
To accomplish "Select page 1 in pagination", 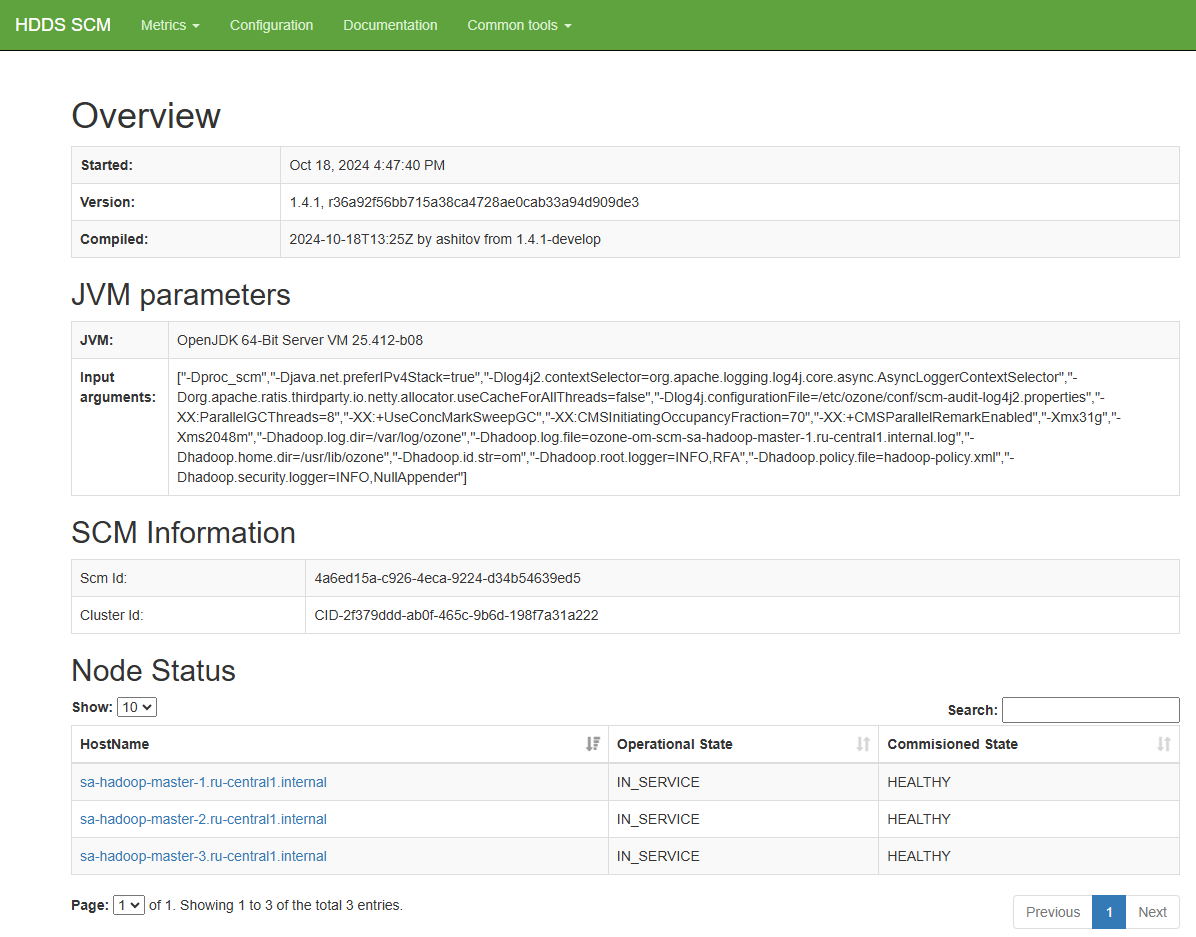I will [1109, 912].
